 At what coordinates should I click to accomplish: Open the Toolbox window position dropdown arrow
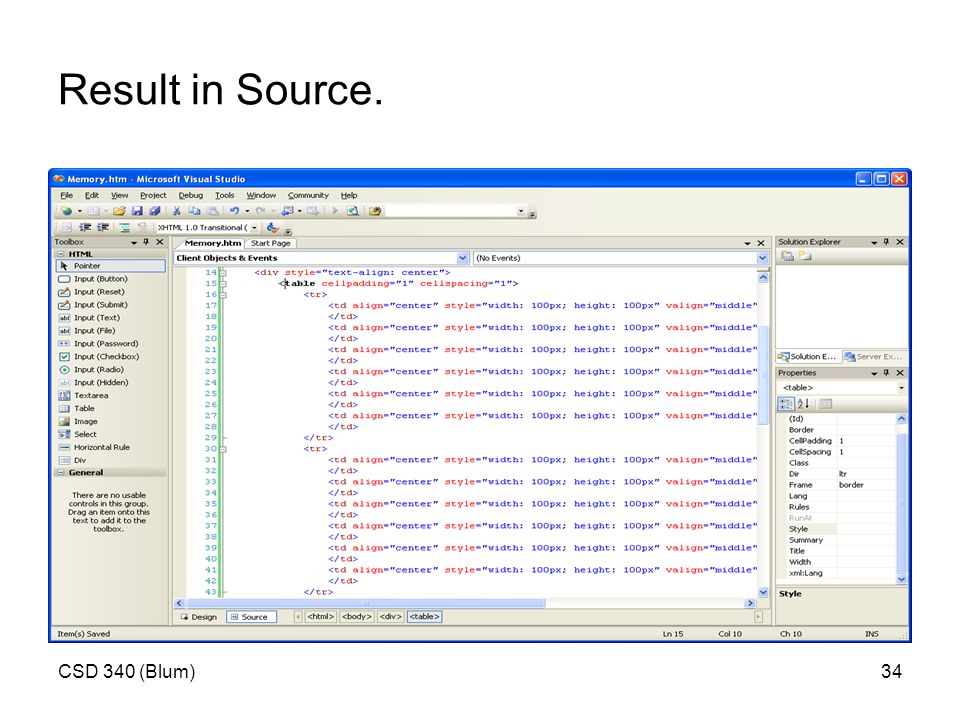(133, 242)
